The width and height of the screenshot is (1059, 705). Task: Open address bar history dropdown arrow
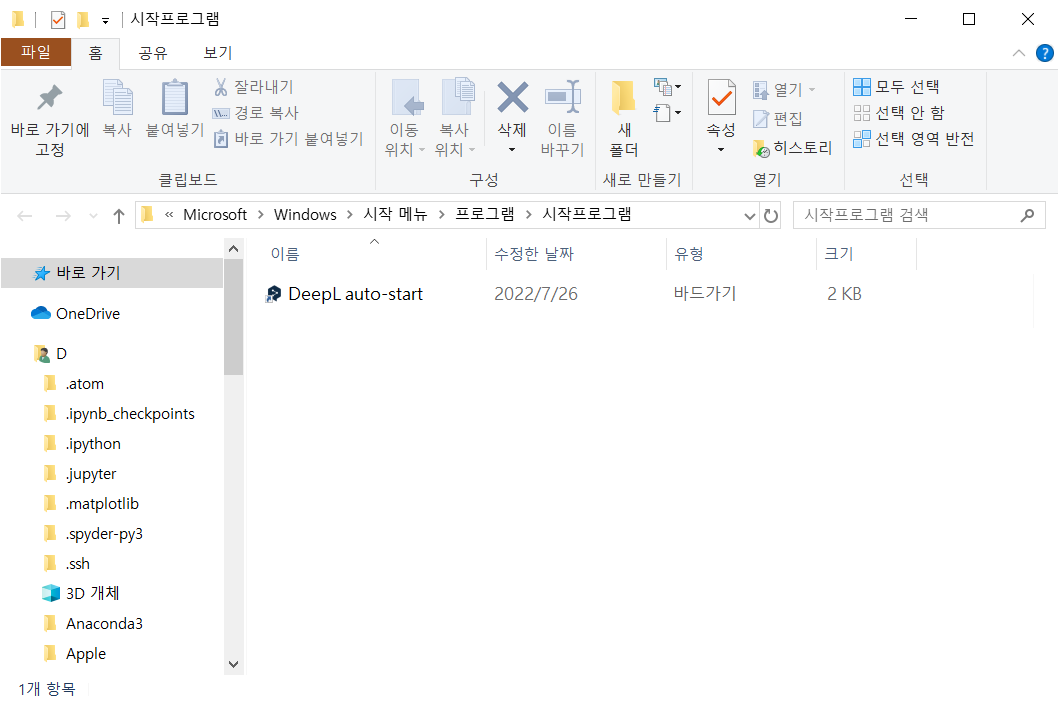click(750, 215)
